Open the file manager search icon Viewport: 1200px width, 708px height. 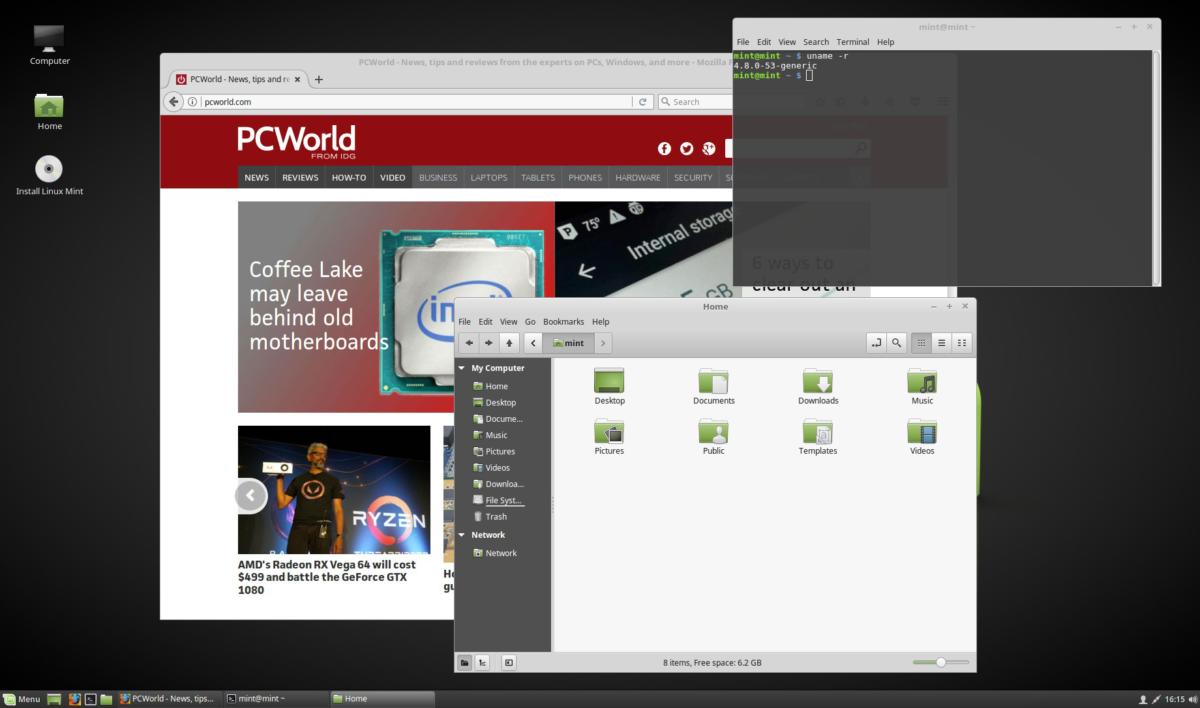click(x=897, y=343)
